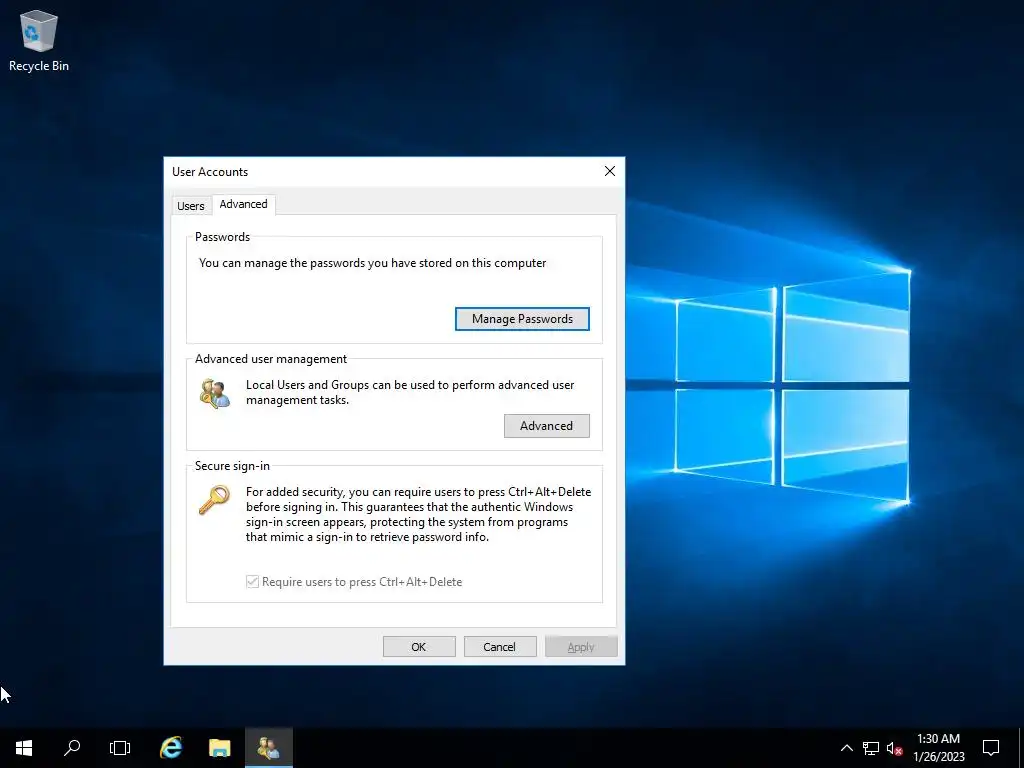The height and width of the screenshot is (768, 1024).
Task: Click the Apply button
Action: pyautogui.click(x=581, y=647)
